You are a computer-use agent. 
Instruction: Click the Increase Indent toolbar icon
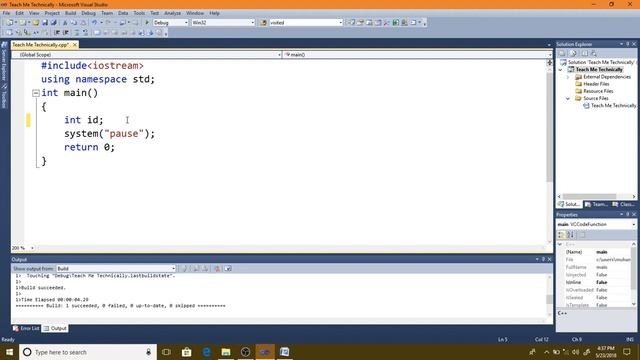tap(66, 33)
